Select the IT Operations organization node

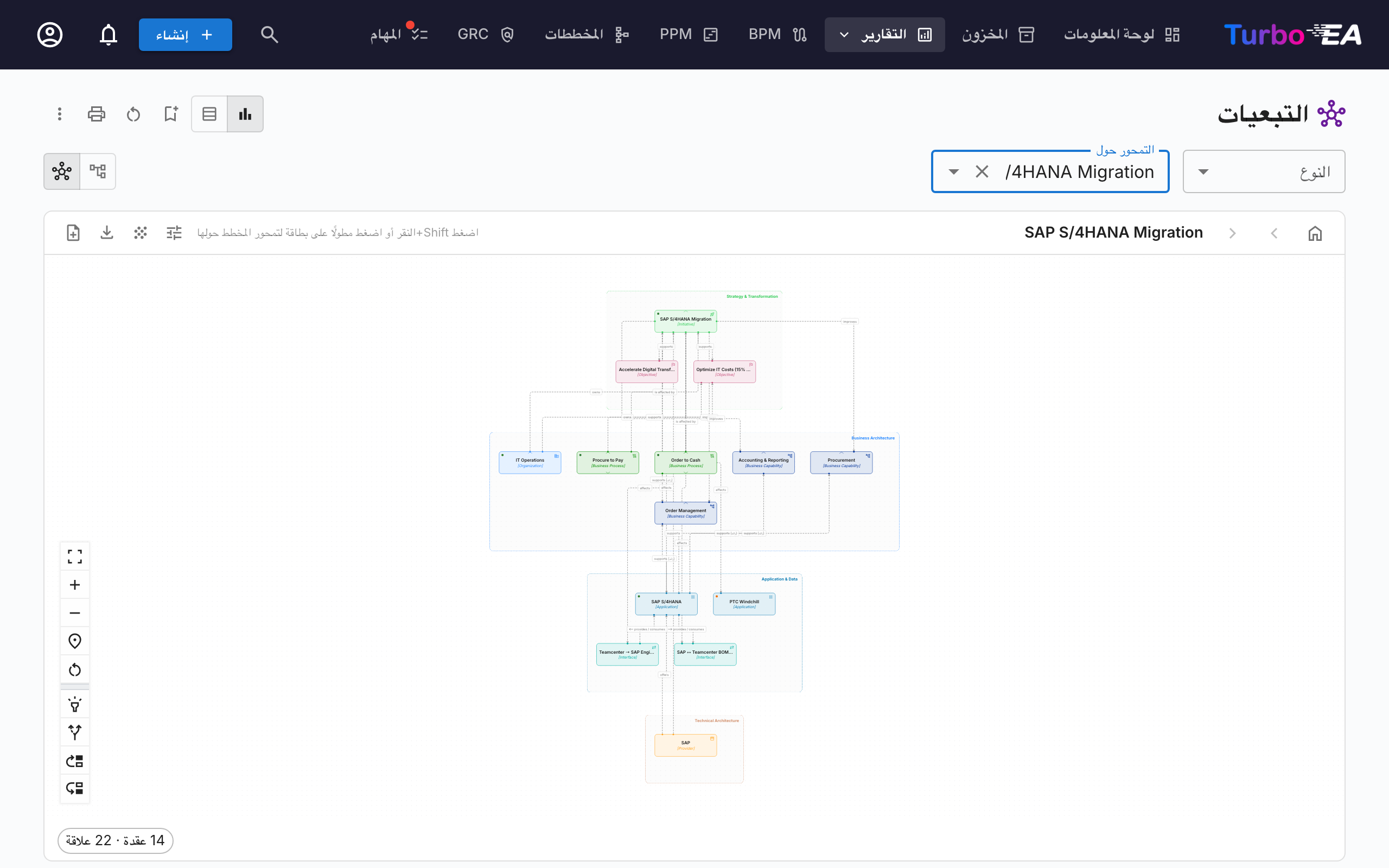530,463
